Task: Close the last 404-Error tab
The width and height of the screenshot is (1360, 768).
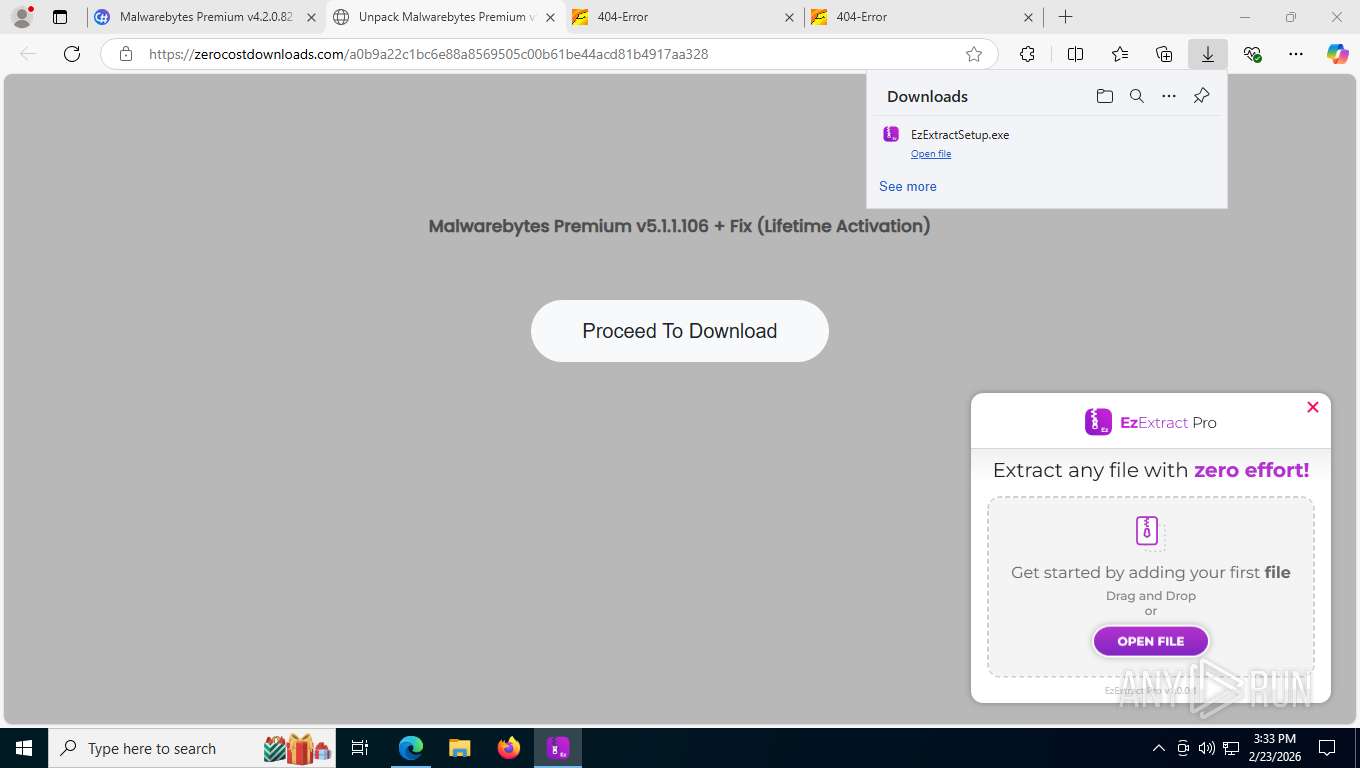Action: [1028, 17]
